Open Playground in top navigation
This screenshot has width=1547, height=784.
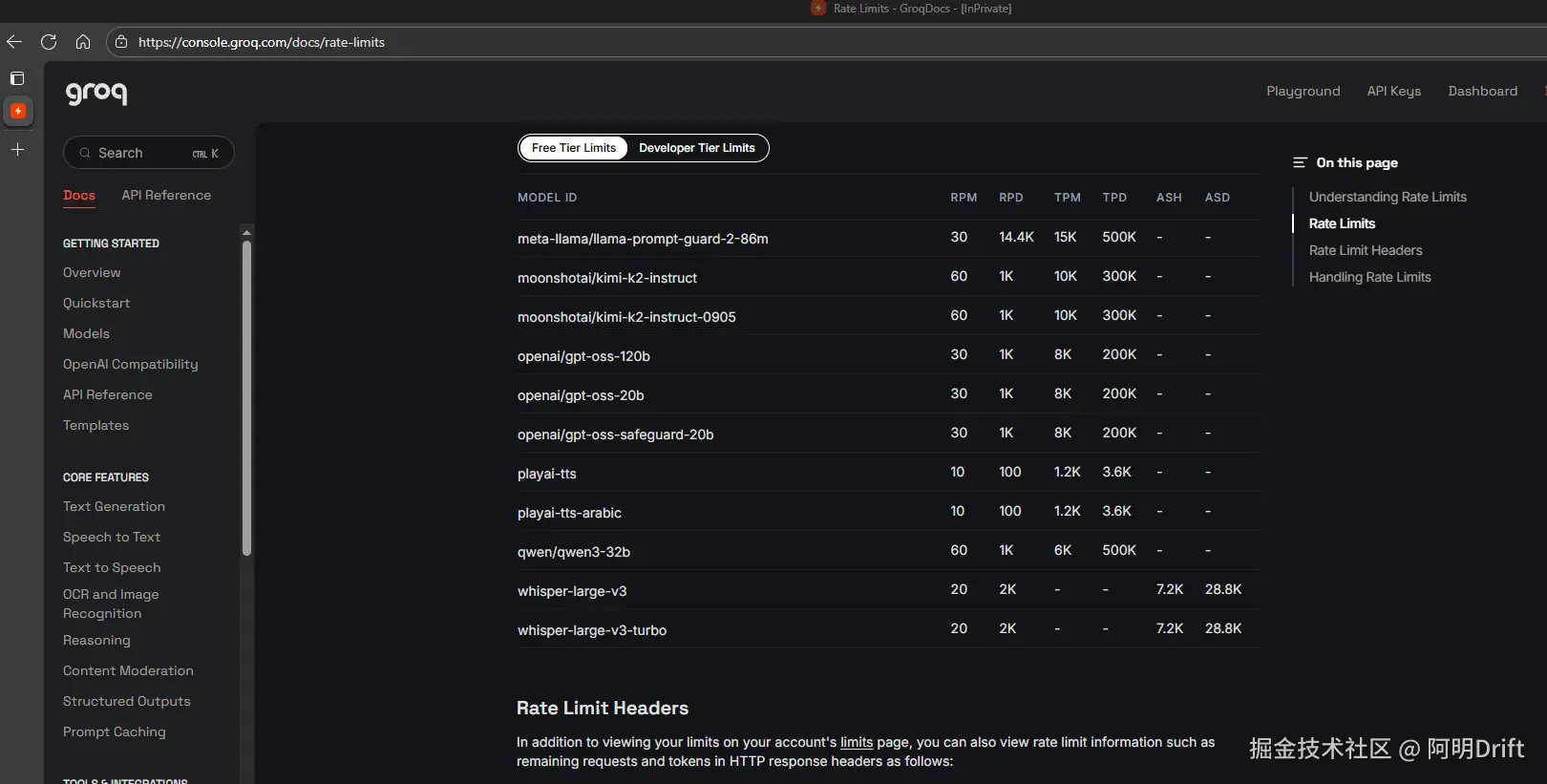point(1303,91)
